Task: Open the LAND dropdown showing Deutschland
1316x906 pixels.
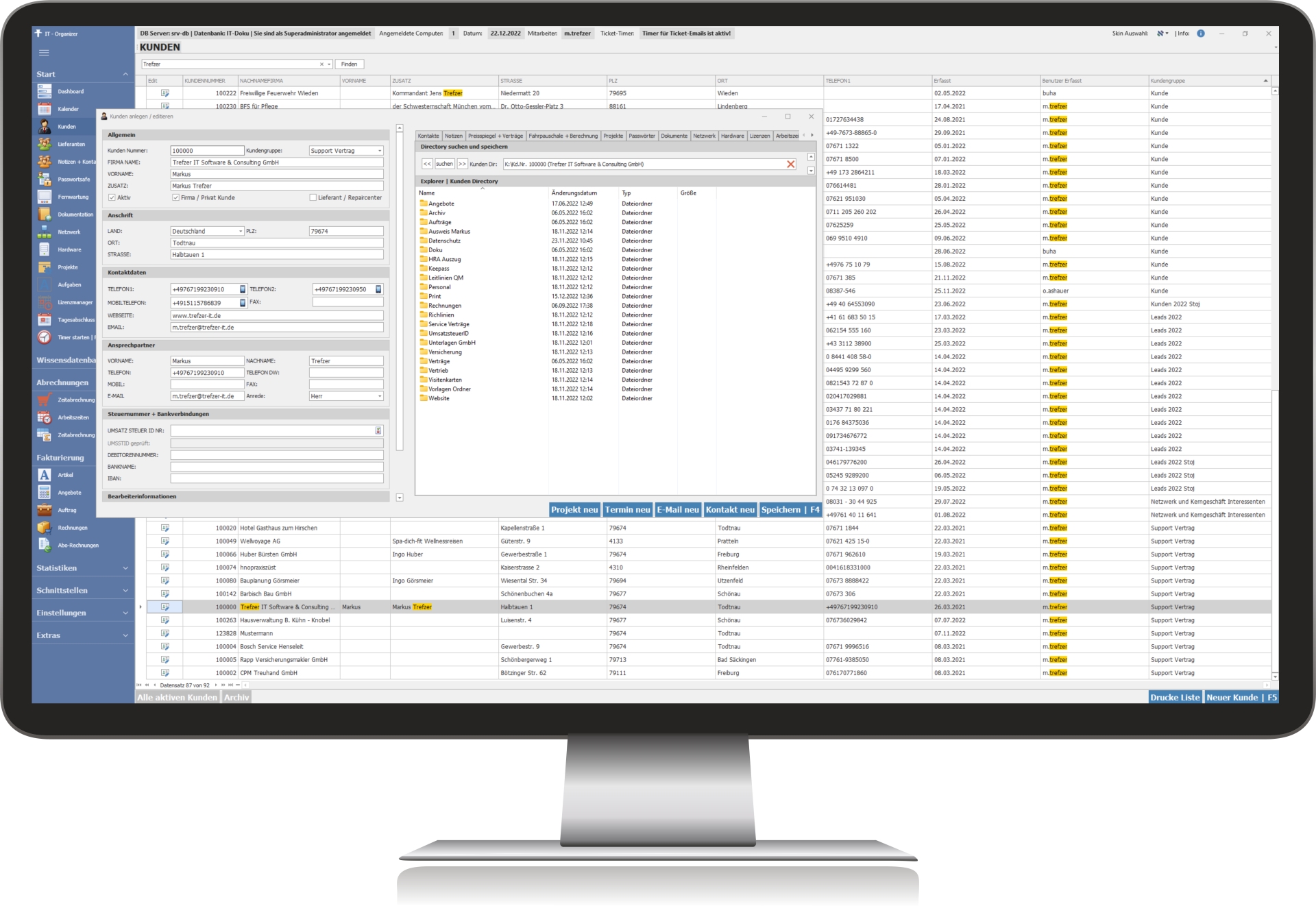Action: (x=241, y=232)
